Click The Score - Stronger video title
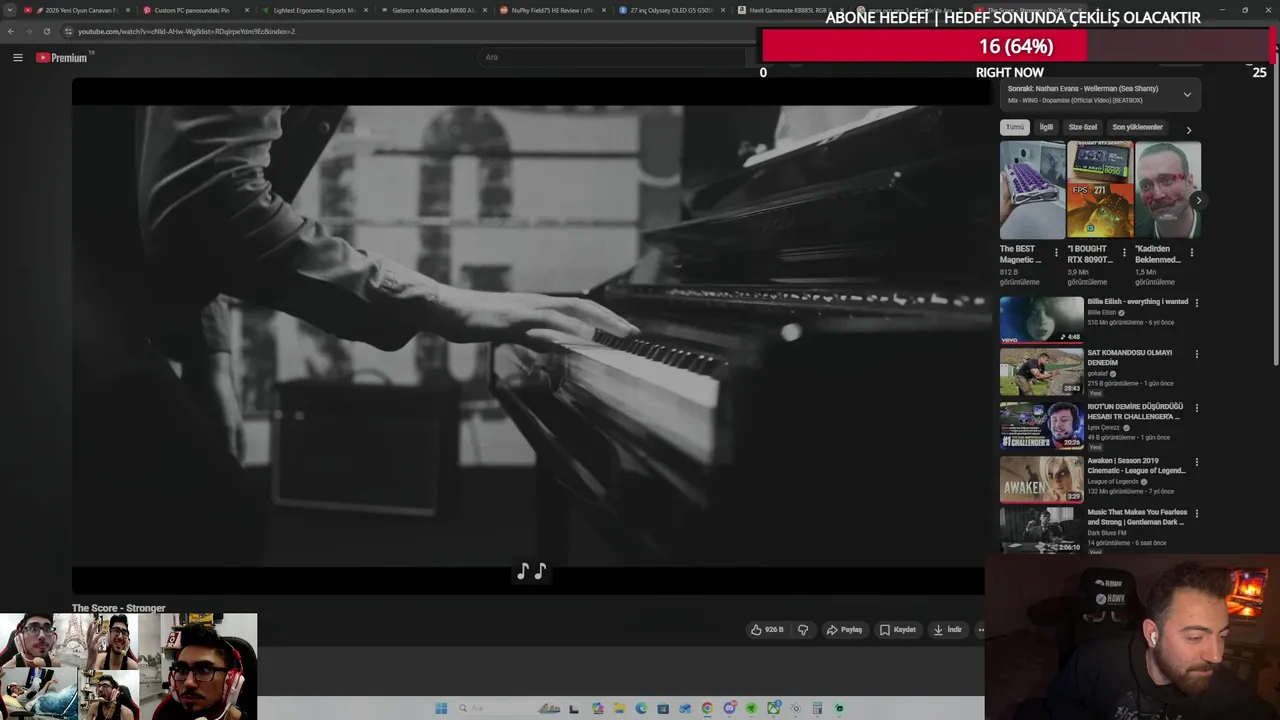The height and width of the screenshot is (720, 1280). pos(118,608)
